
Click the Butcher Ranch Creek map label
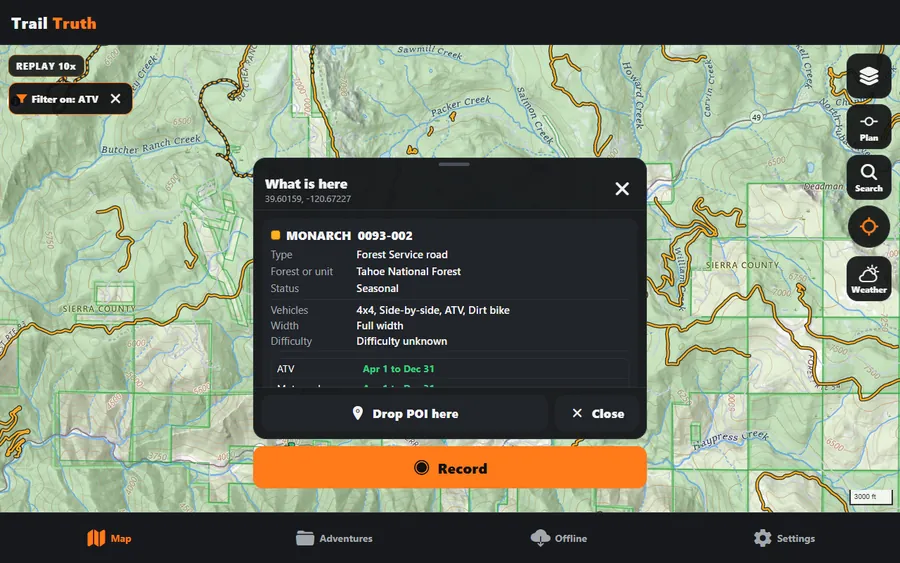(x=151, y=145)
